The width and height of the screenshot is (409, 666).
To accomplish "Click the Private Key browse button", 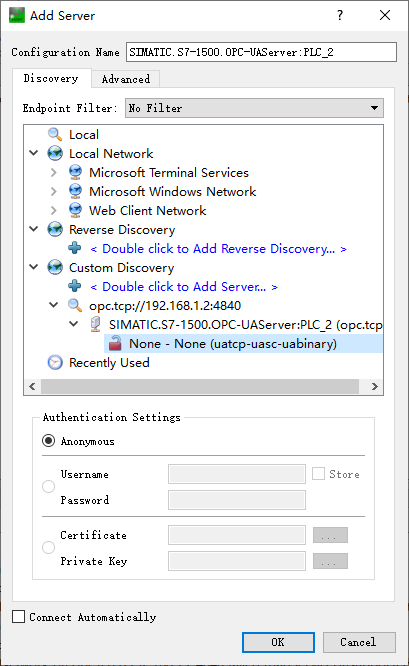I will coord(330,561).
